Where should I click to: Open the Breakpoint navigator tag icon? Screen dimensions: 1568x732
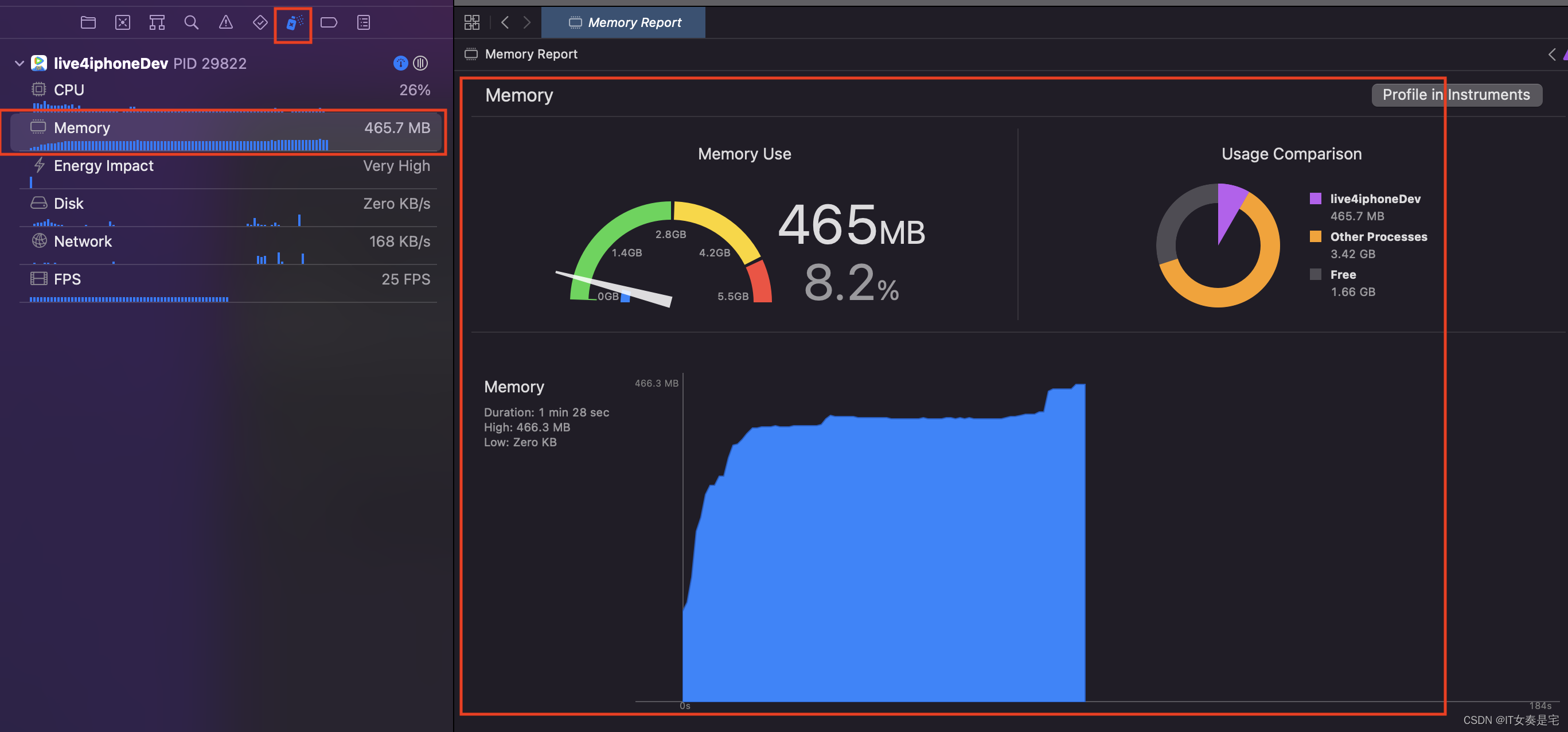coord(329,22)
